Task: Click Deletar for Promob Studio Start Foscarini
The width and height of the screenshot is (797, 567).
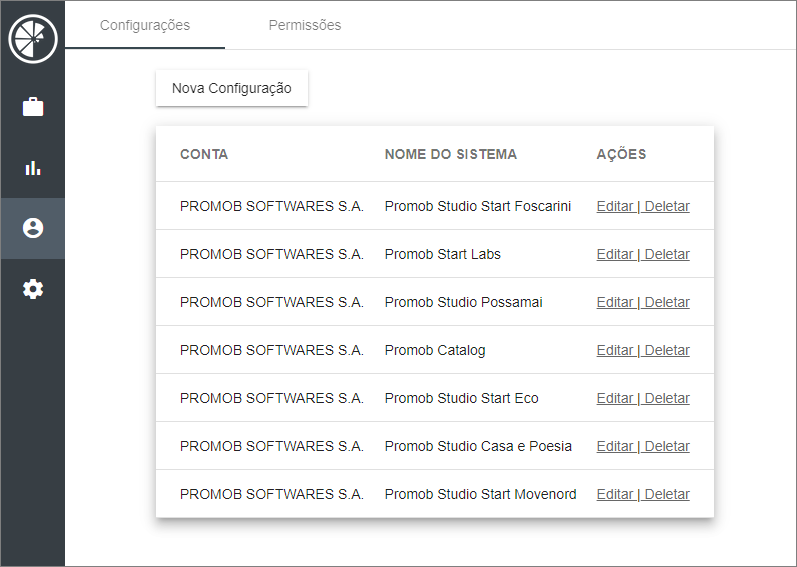Action: point(667,206)
